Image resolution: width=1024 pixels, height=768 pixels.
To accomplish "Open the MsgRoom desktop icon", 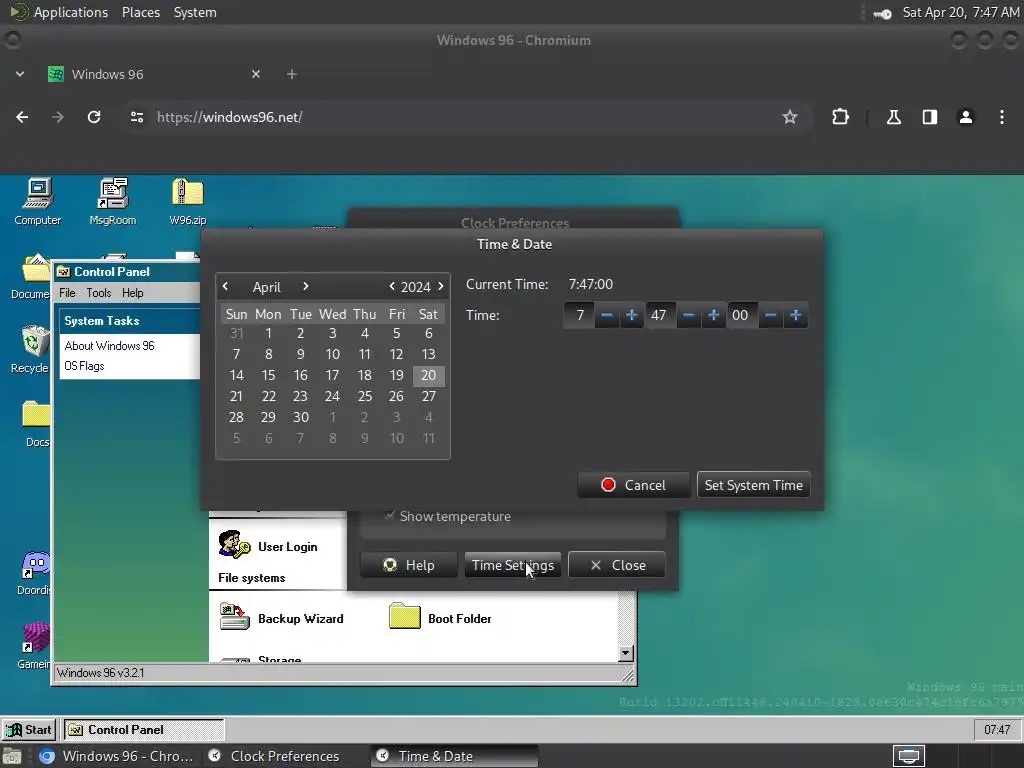I will coord(112,201).
